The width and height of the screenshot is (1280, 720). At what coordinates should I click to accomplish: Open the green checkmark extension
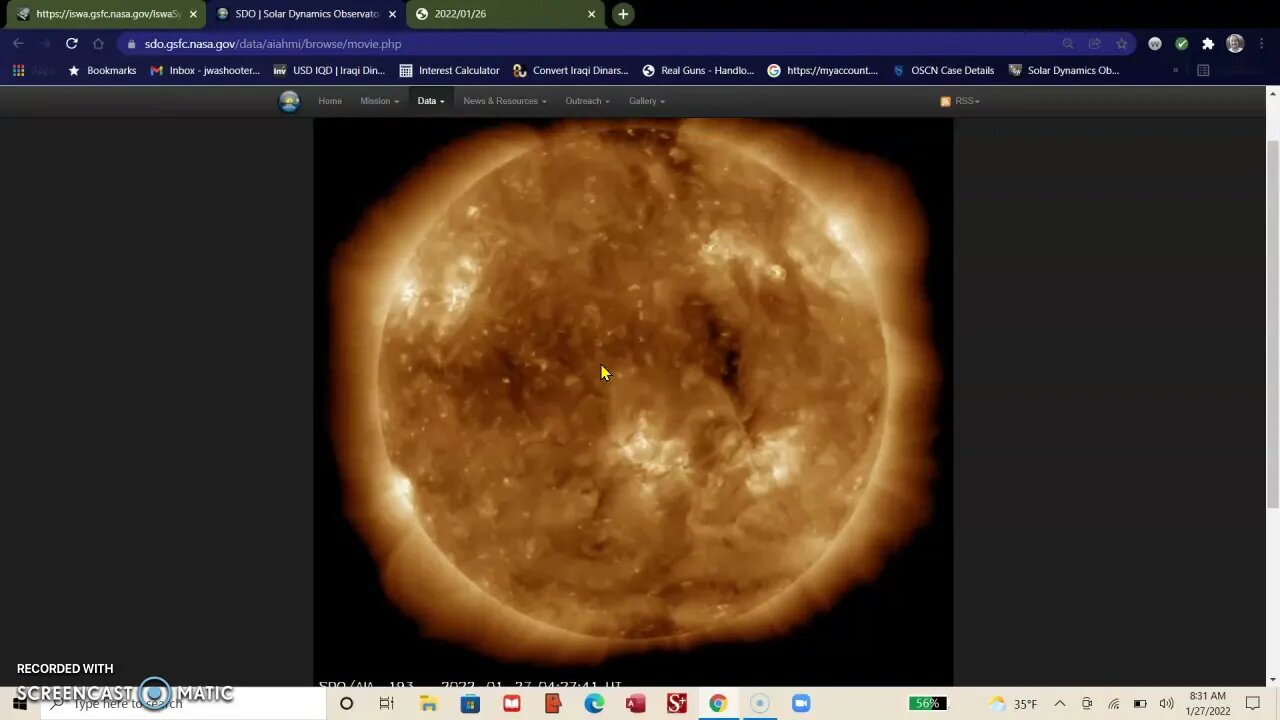coord(1182,44)
